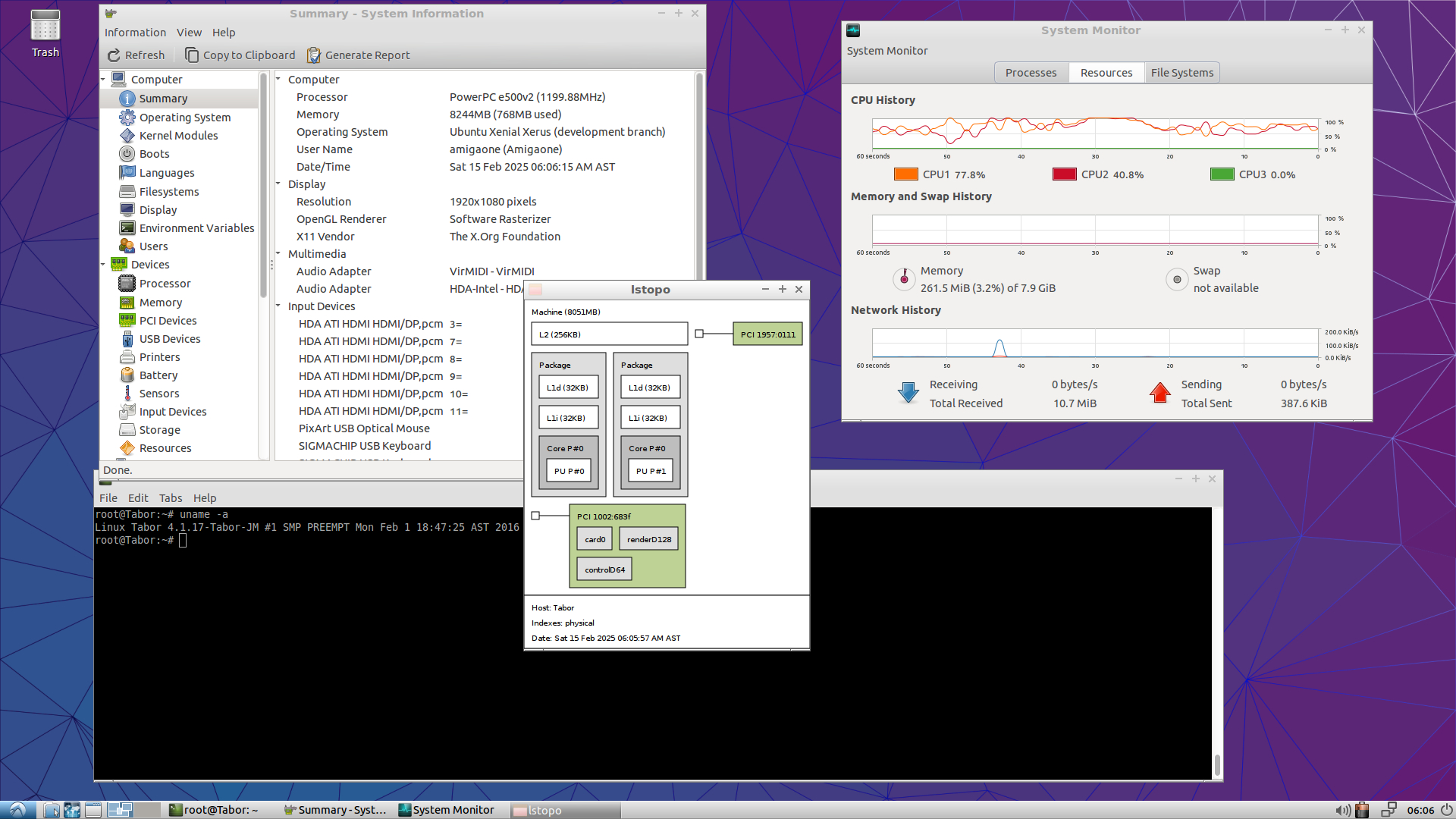Collapse the Computer tree in sidebar

103,80
